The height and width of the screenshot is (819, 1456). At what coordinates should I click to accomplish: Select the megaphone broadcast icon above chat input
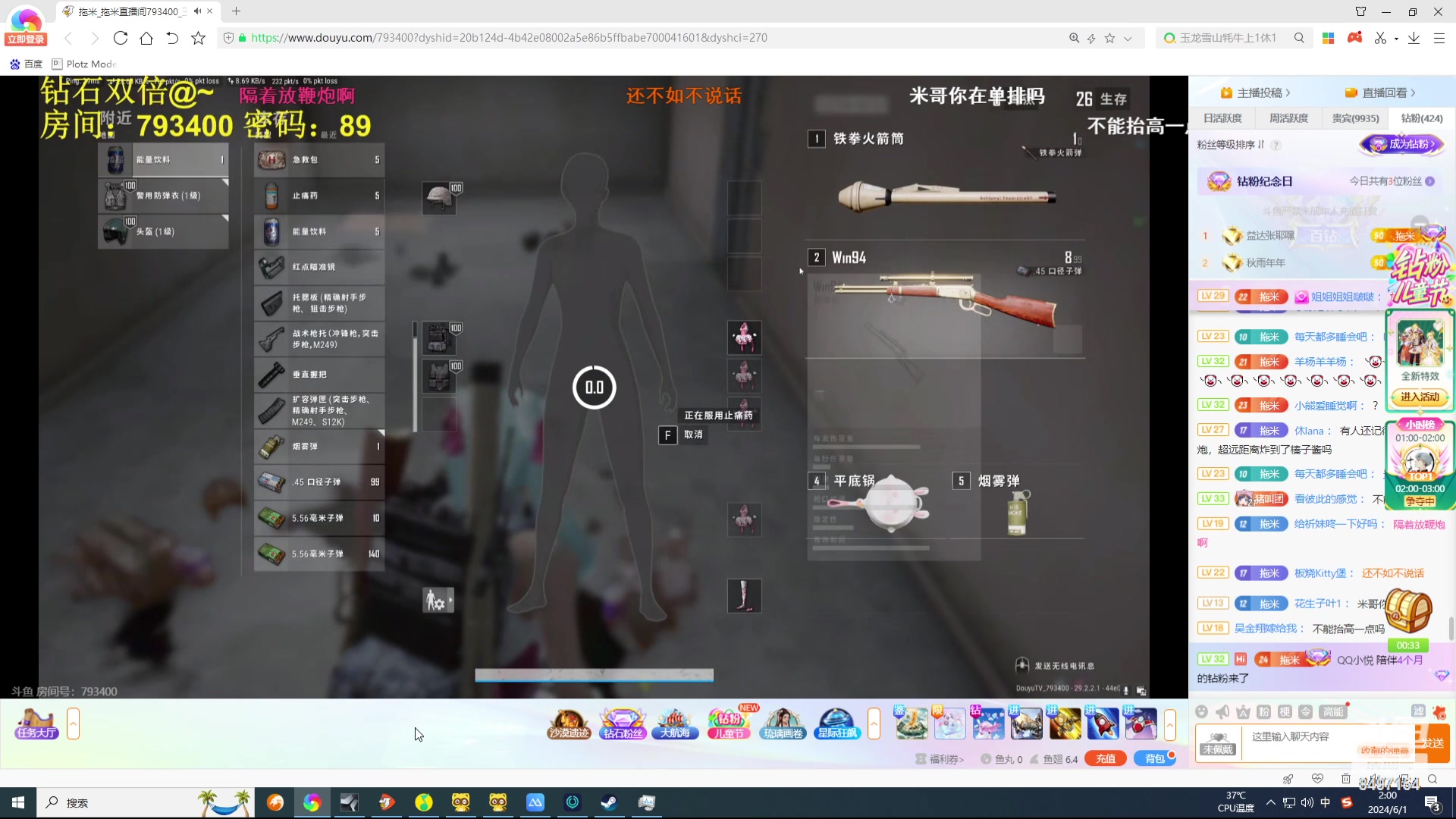(1222, 712)
